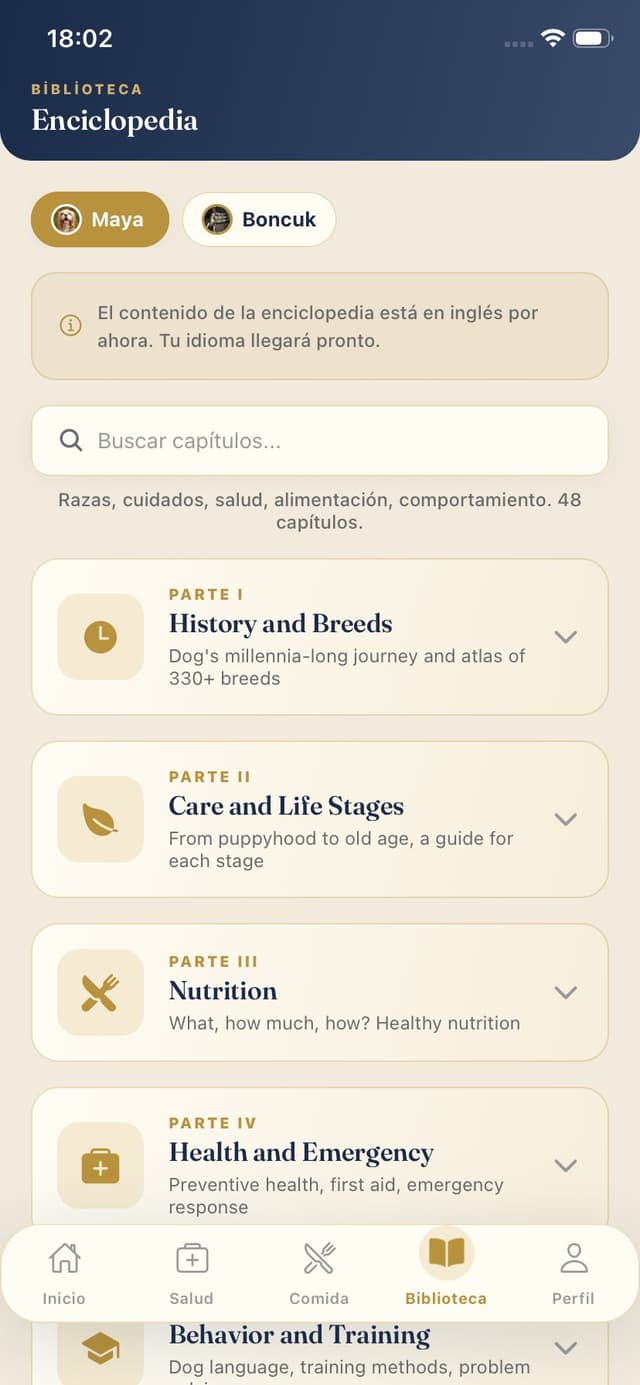Go to the Salud tab
640x1385 pixels.
point(191,1272)
